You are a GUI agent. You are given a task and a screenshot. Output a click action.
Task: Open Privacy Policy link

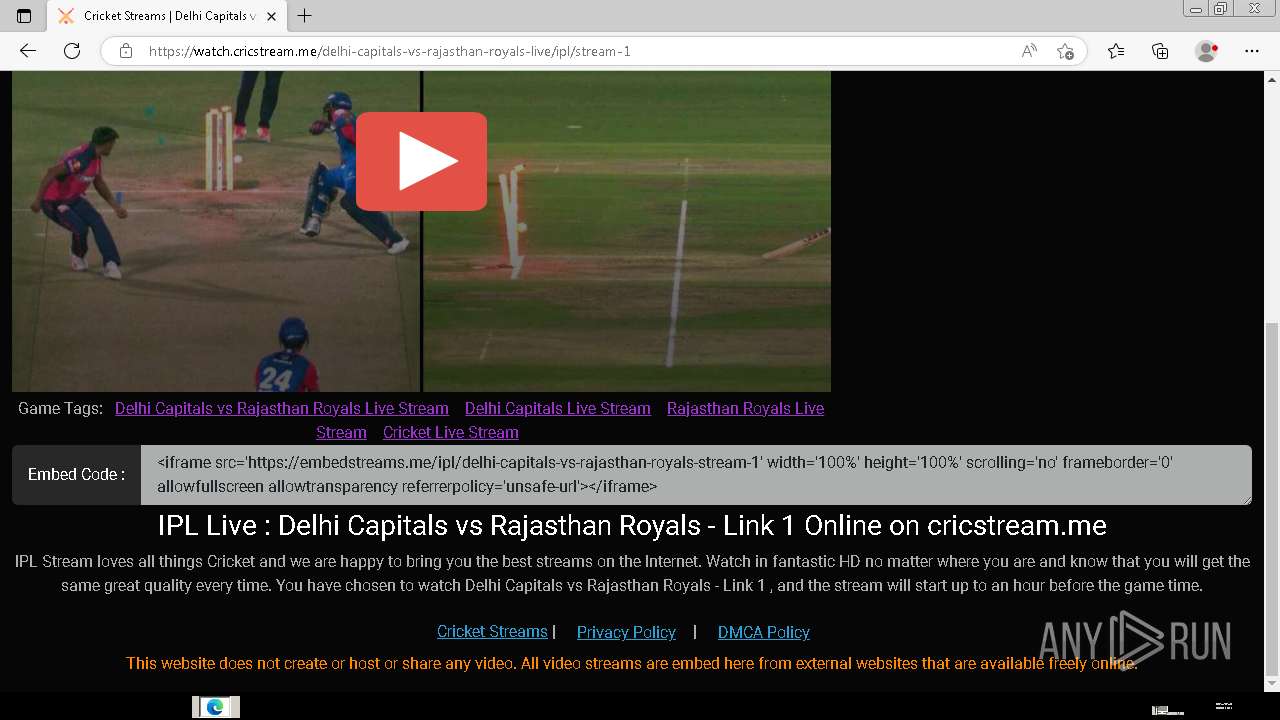[x=626, y=632]
